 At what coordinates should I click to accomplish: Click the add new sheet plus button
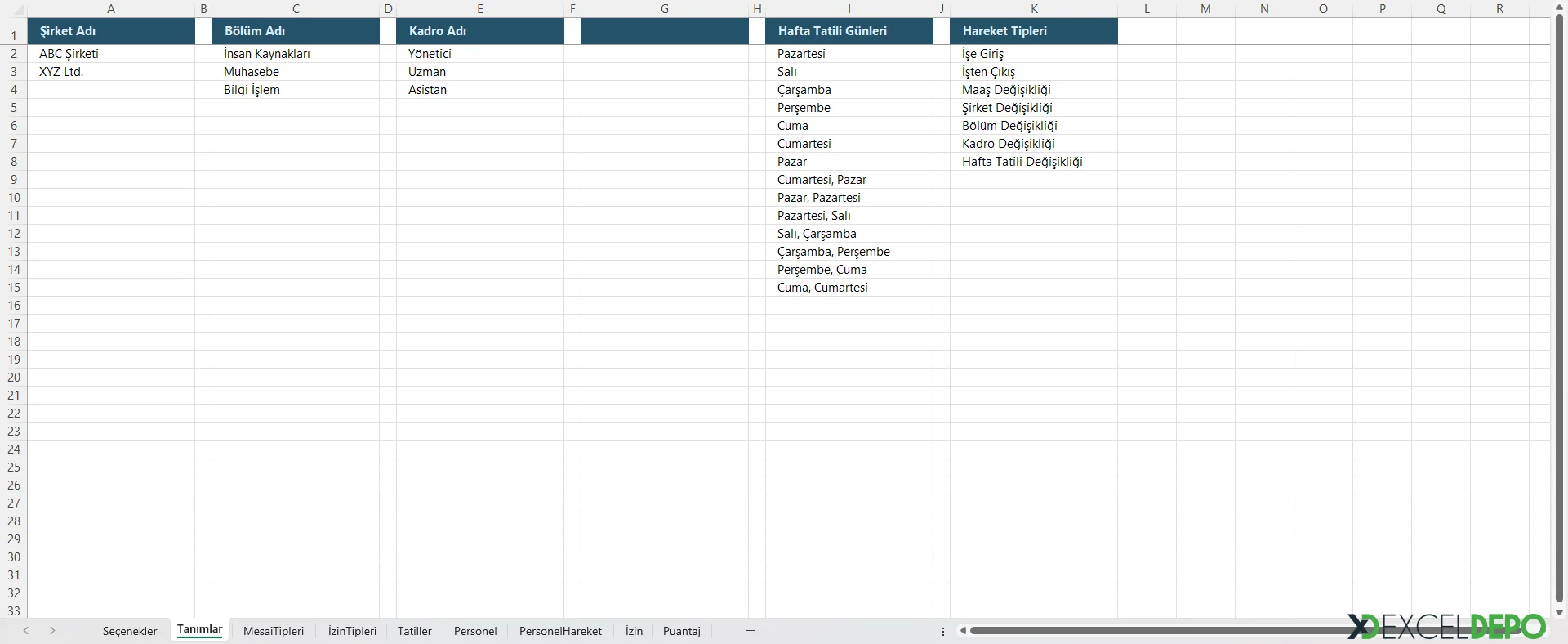click(751, 630)
